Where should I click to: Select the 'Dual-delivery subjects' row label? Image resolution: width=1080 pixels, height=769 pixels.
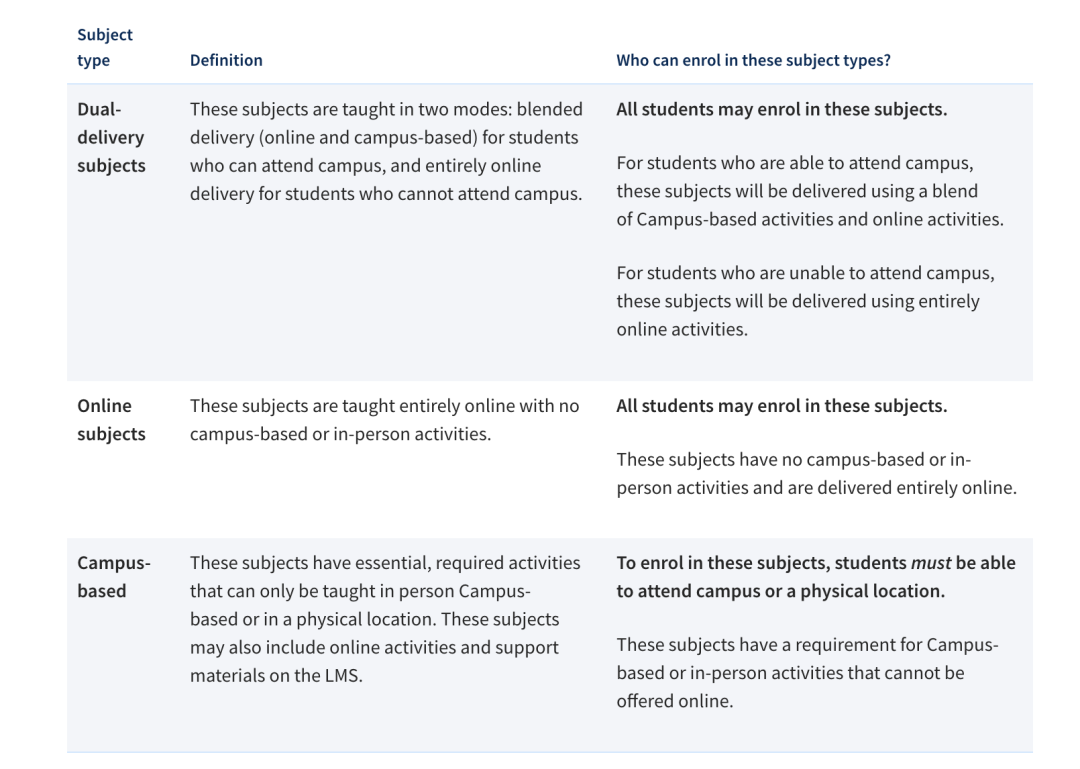112,137
